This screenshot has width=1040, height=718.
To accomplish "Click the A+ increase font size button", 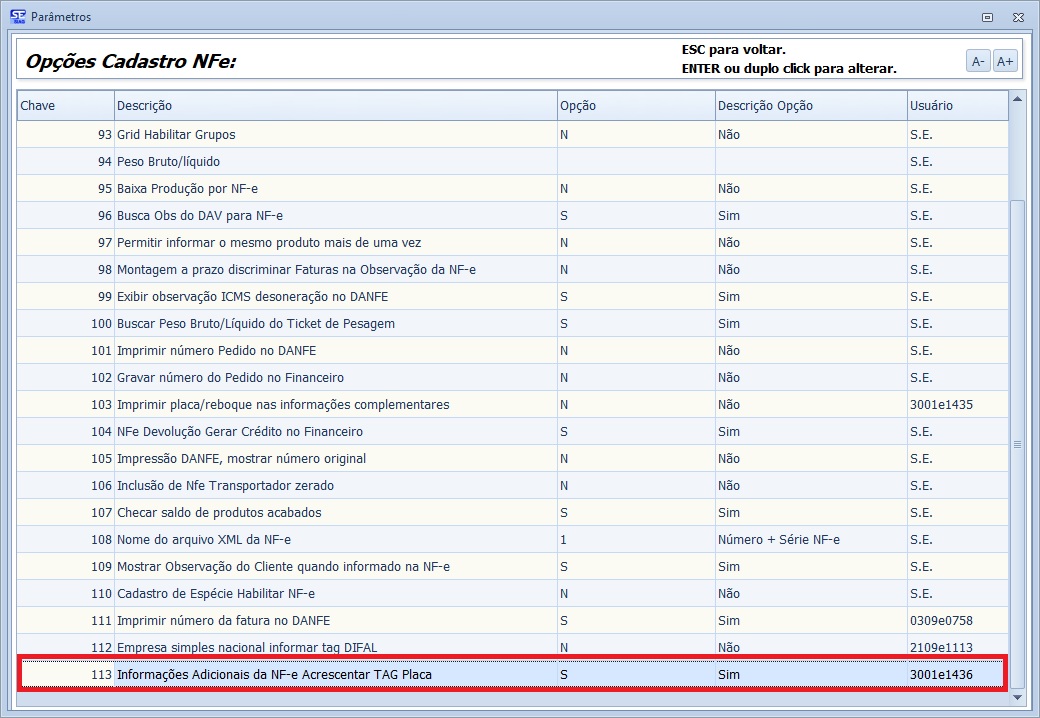I will click(x=1005, y=62).
